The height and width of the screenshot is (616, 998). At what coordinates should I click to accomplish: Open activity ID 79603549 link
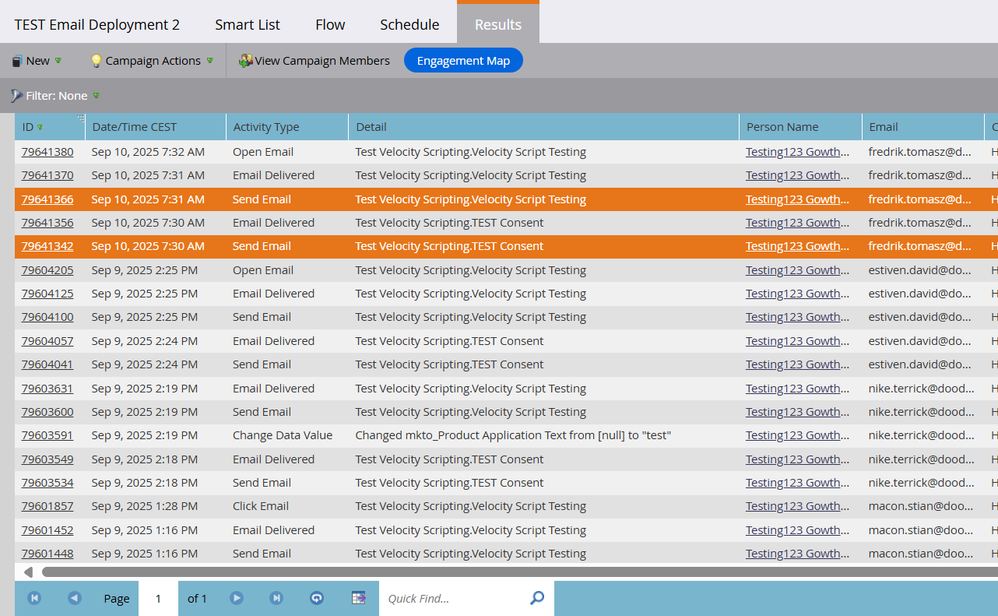[x=47, y=459]
